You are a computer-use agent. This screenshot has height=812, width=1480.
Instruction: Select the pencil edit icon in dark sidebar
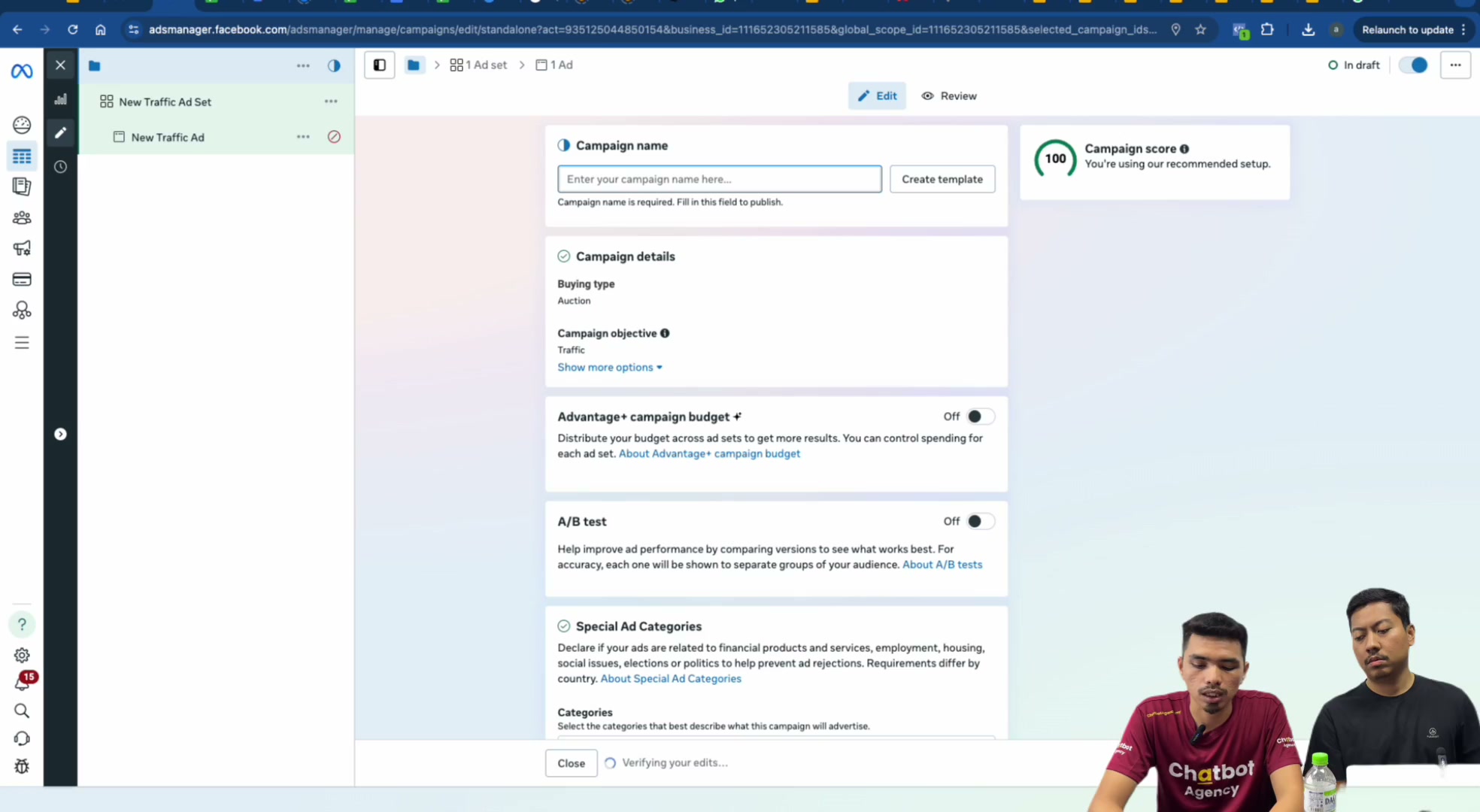tap(61, 133)
